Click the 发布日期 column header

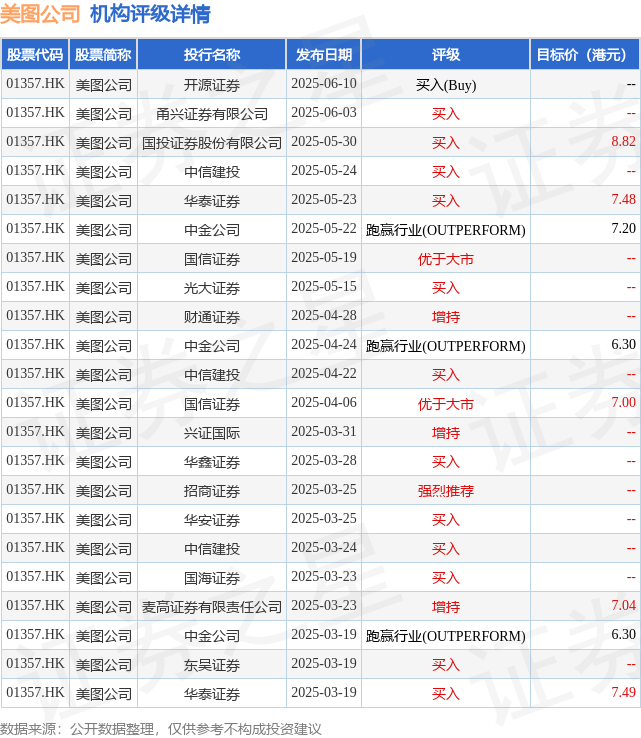point(324,55)
